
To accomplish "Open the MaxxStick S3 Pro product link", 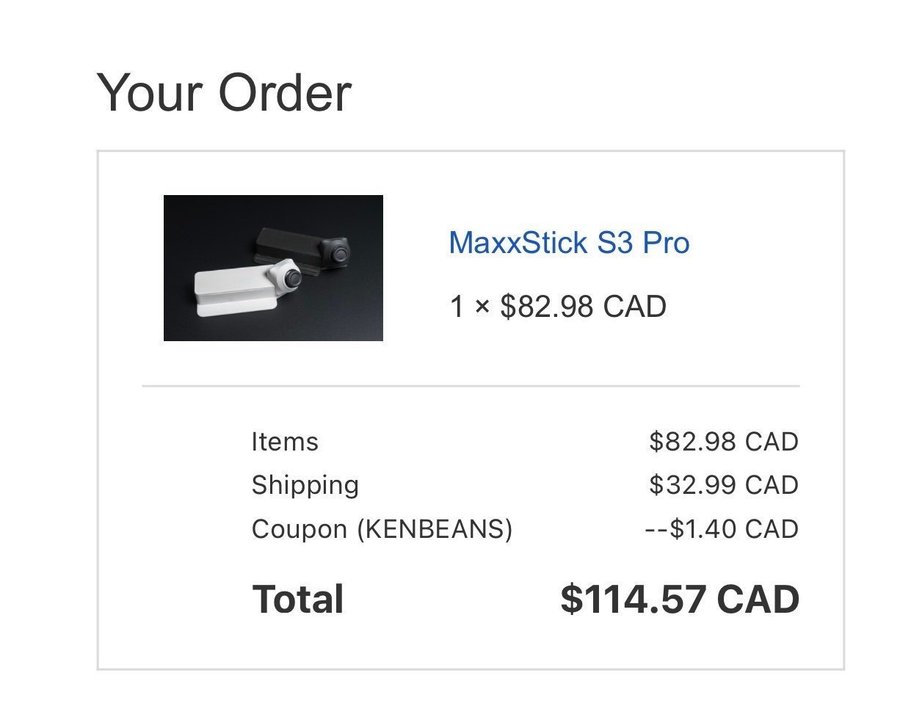I will (569, 243).
